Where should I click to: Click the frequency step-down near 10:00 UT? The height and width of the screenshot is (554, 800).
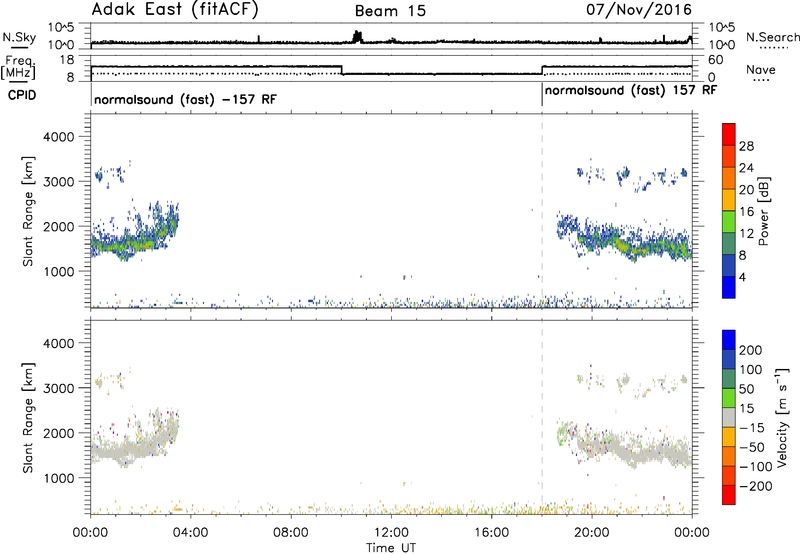pos(341,70)
